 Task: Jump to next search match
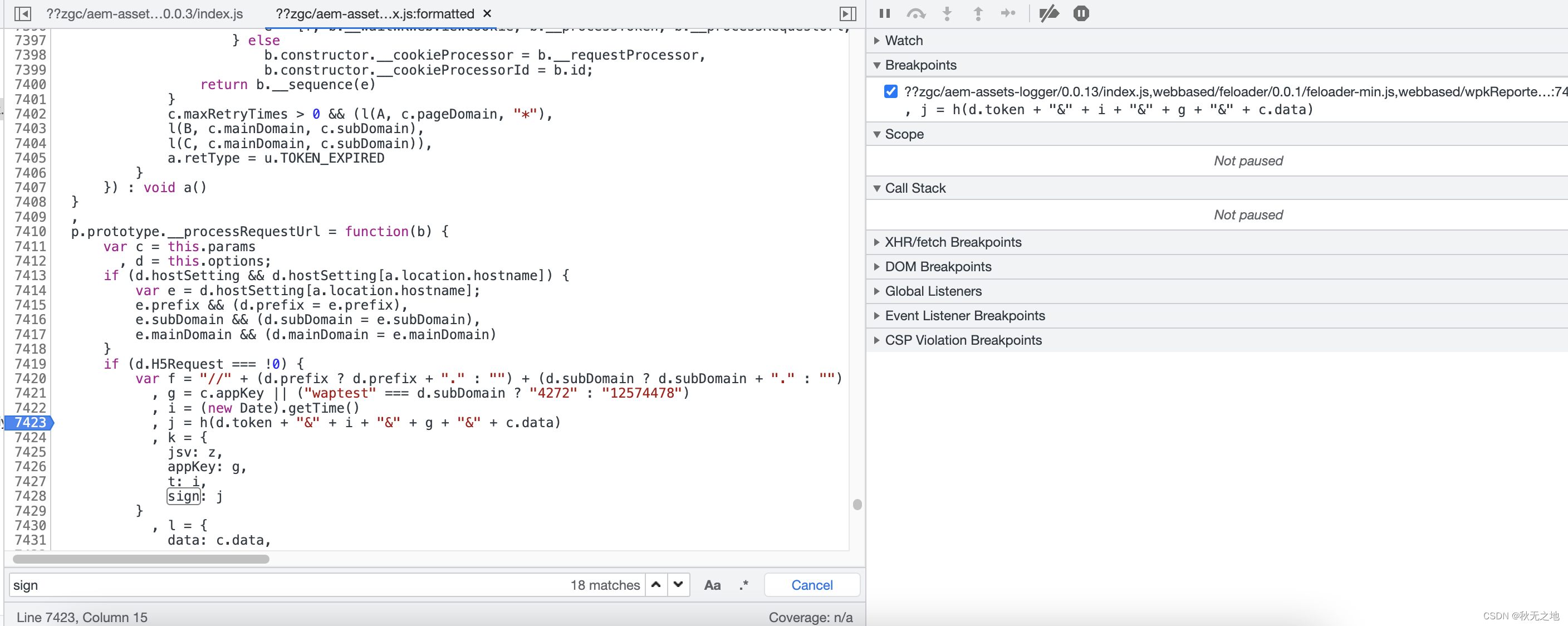coord(678,585)
